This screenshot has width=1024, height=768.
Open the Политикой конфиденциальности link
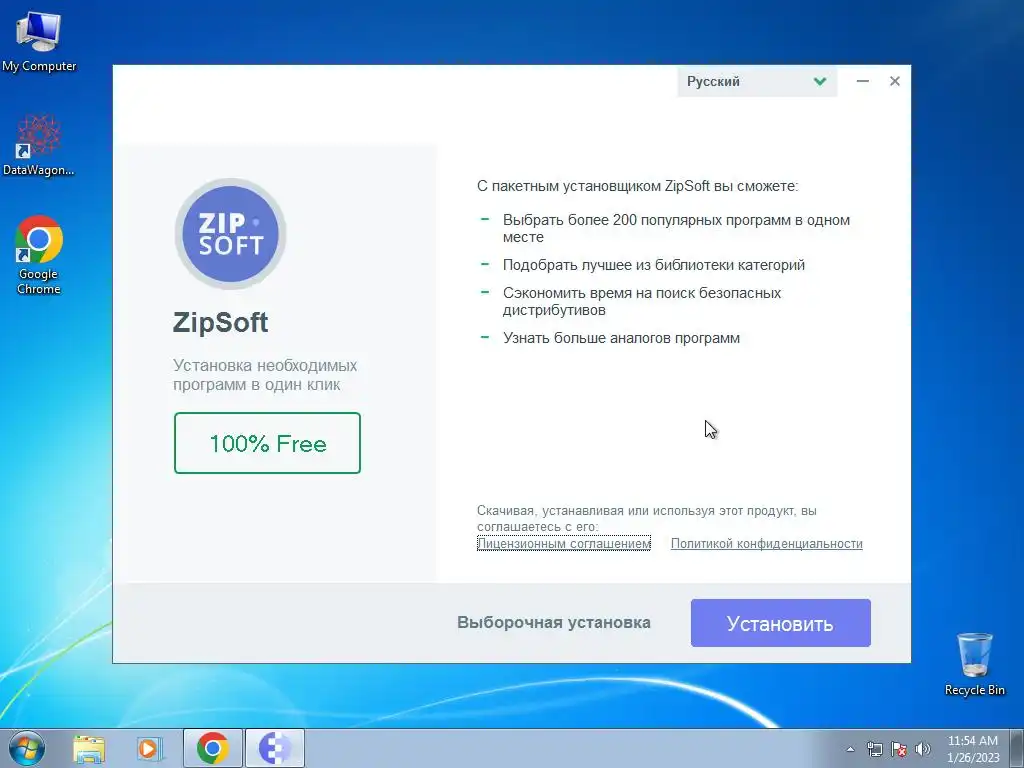tap(767, 543)
